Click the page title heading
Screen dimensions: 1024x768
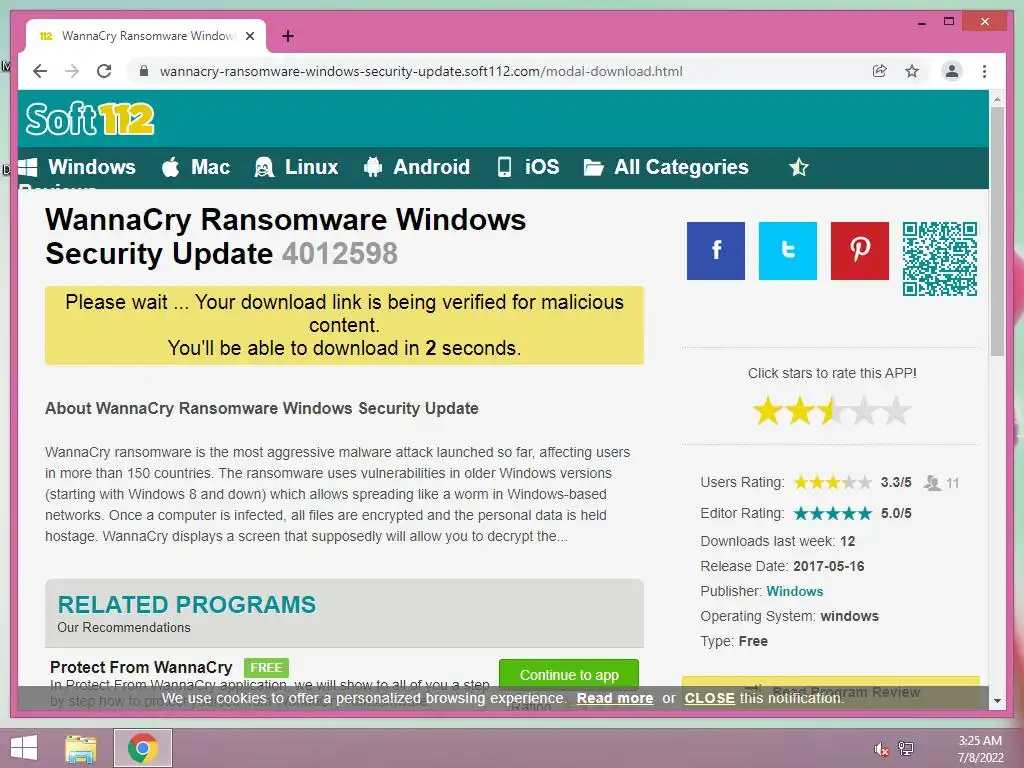click(285, 236)
